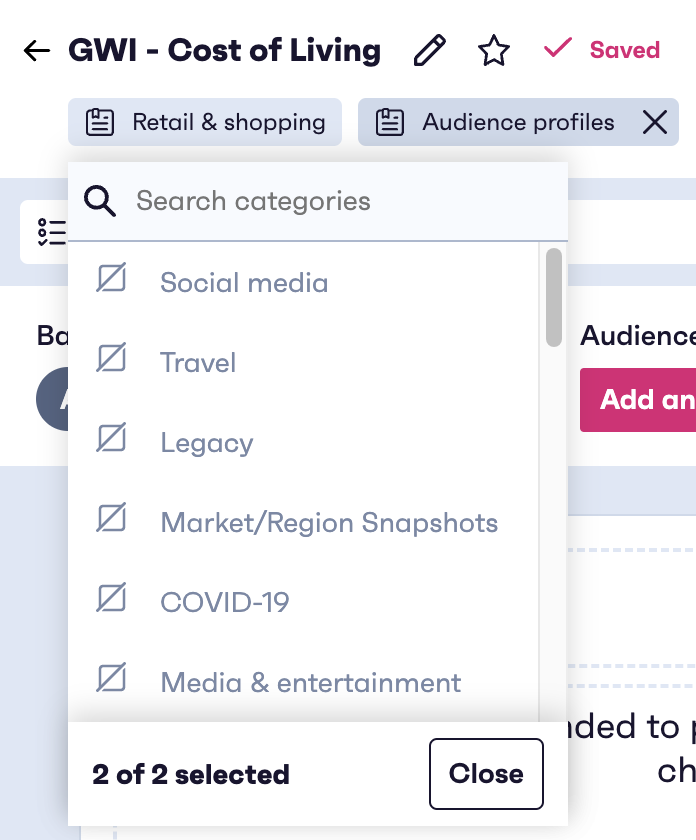Click the GWI - Cost of Living title

tap(224, 50)
